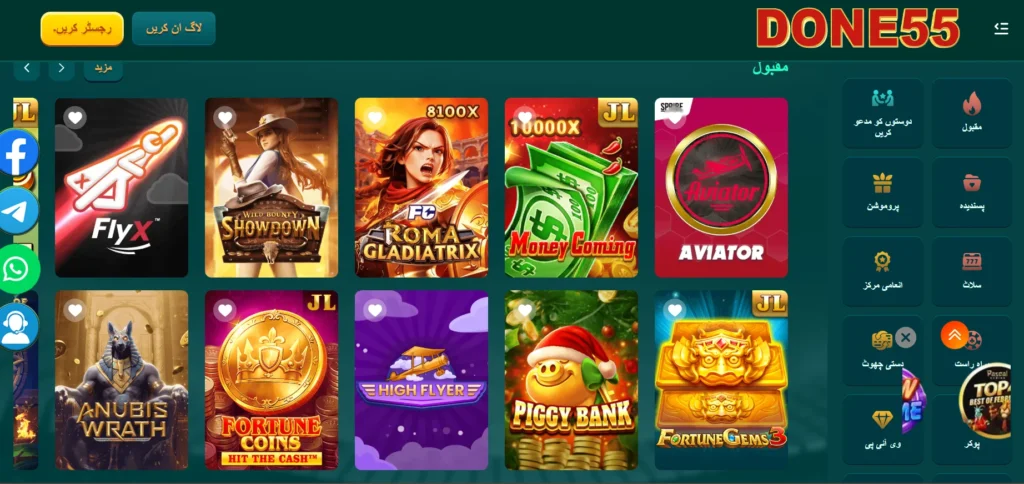This screenshot has height=484, width=1024.
Task: Open the flame popular category tile
Action: (972, 114)
